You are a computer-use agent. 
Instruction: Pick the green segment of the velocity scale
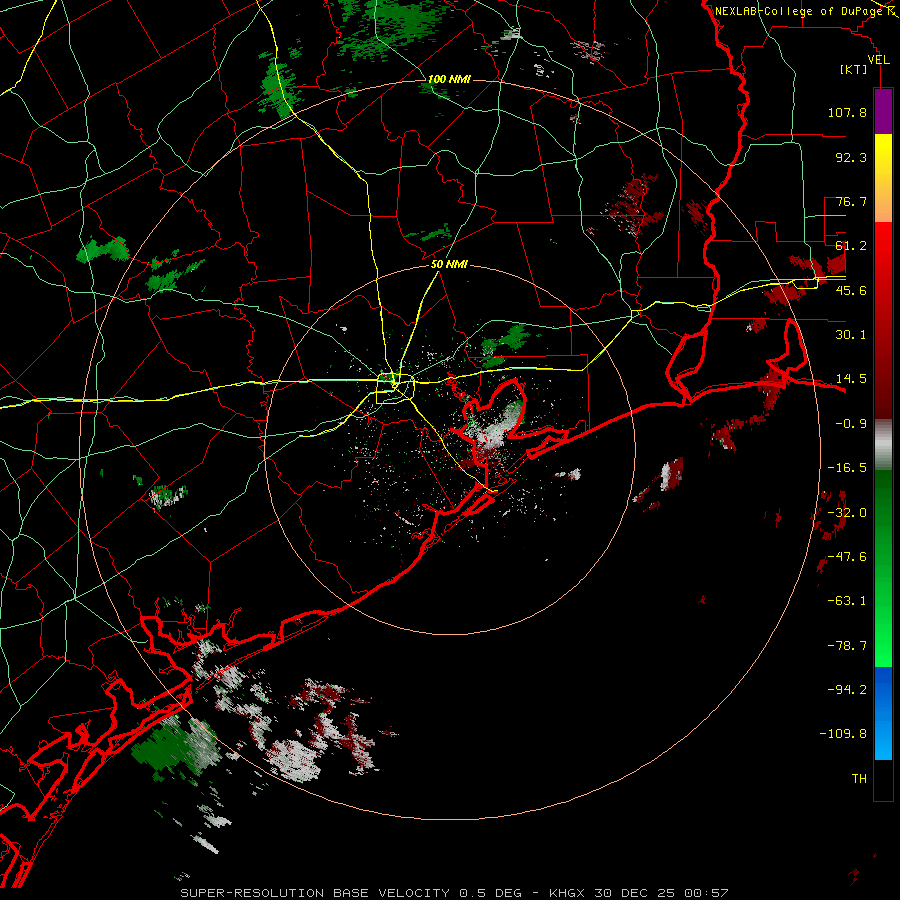tap(883, 568)
